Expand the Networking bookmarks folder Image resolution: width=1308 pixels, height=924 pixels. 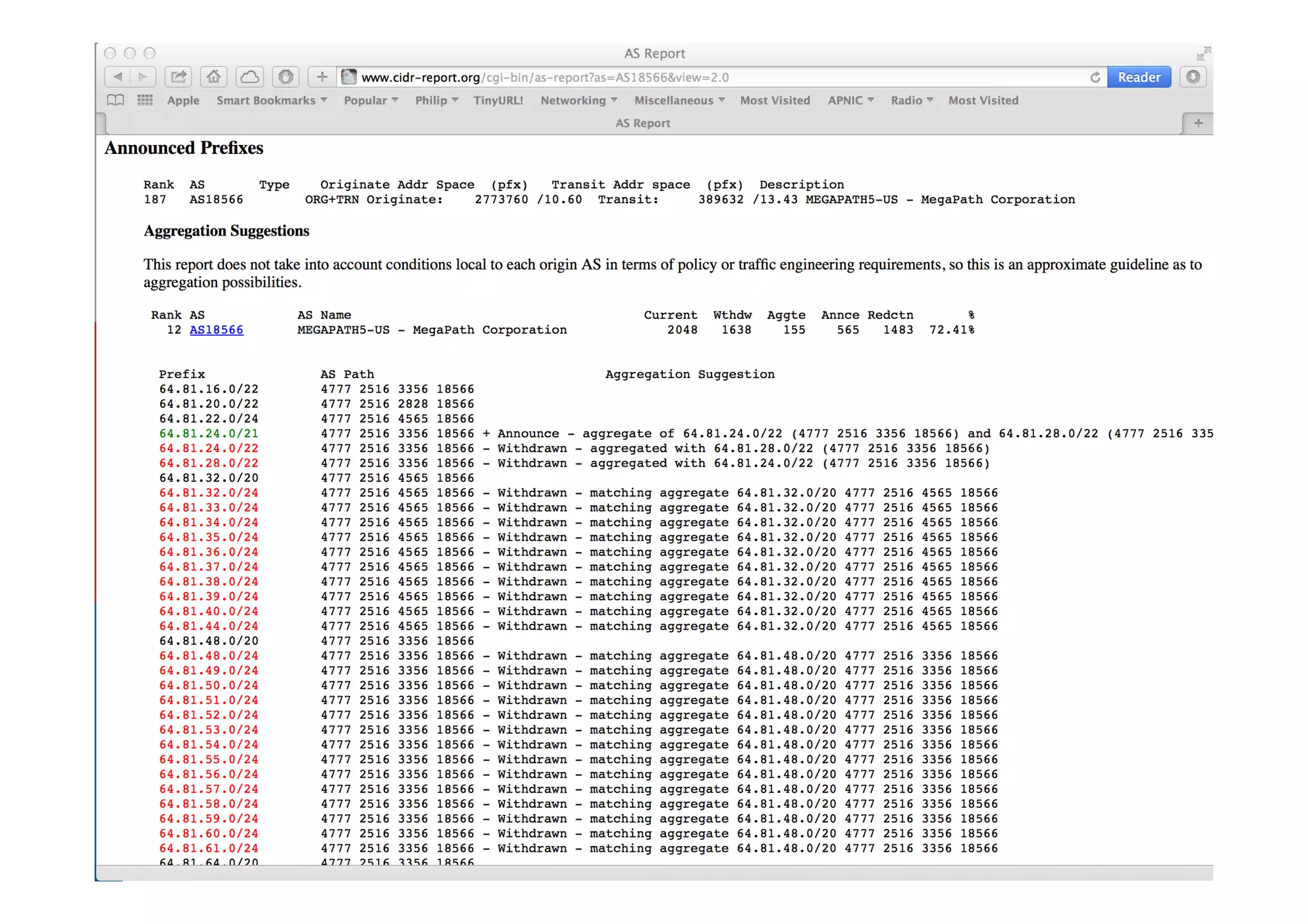(579, 100)
